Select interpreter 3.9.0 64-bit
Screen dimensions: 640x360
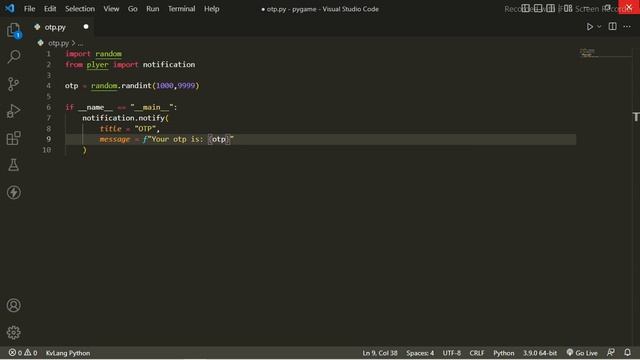540,353
